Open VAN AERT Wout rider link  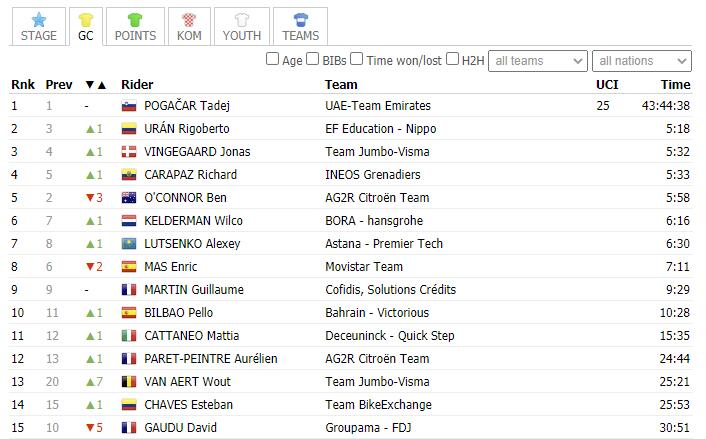(x=187, y=381)
